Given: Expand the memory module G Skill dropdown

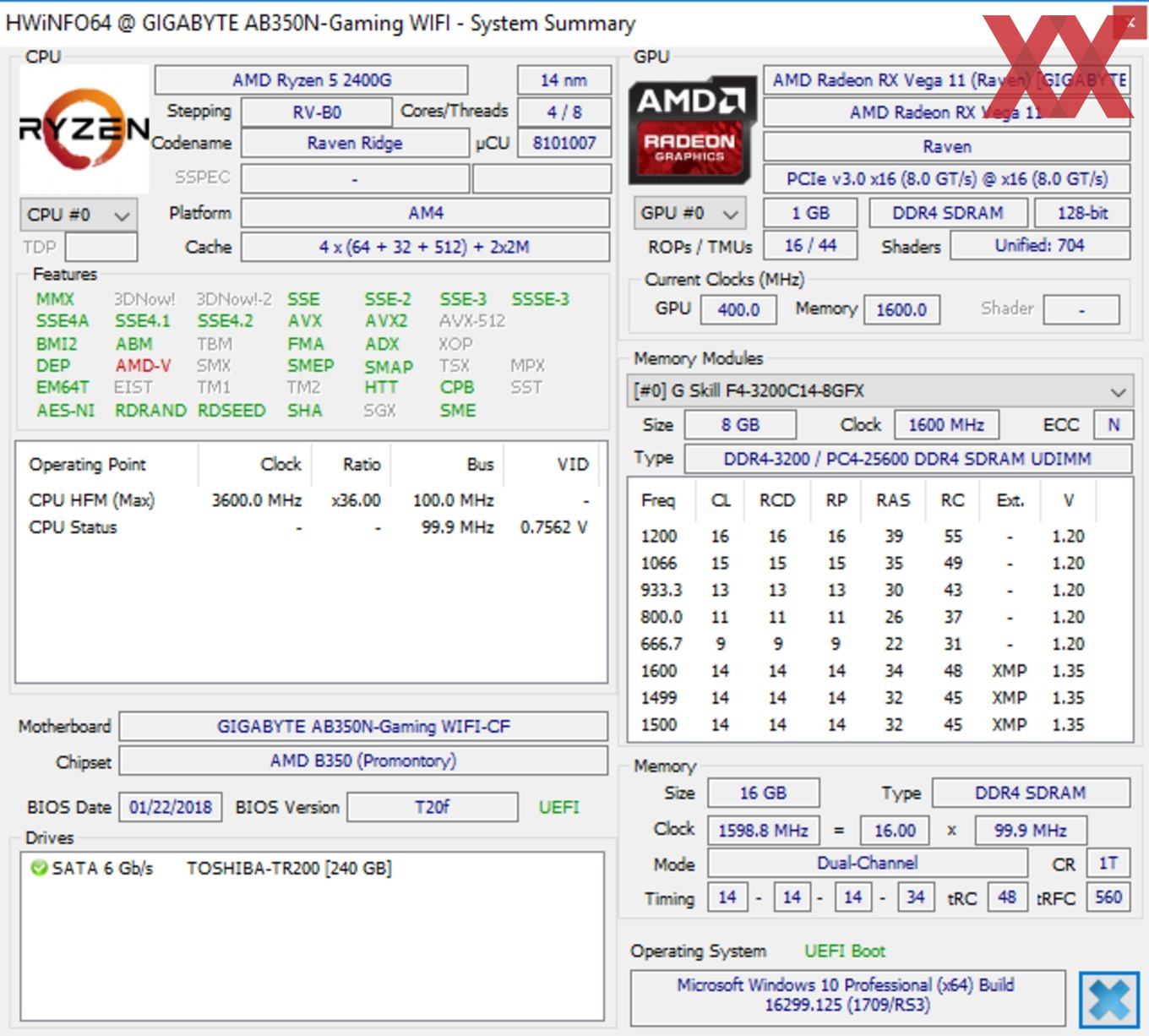Looking at the screenshot, I should 879,391.
